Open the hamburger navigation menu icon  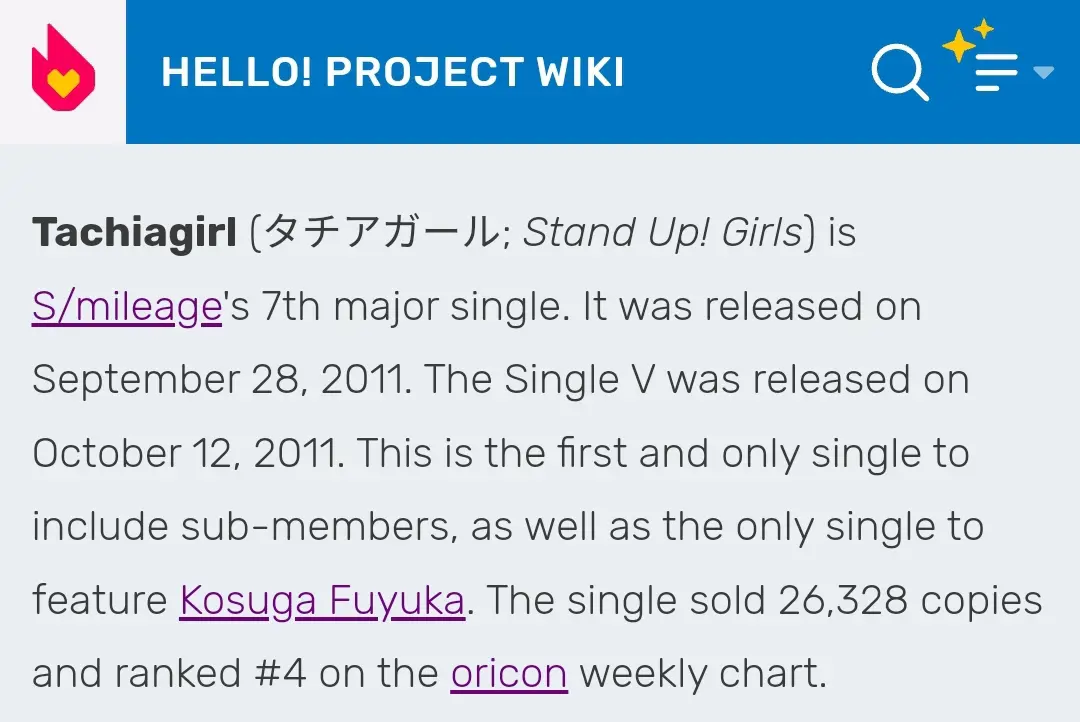tap(995, 73)
